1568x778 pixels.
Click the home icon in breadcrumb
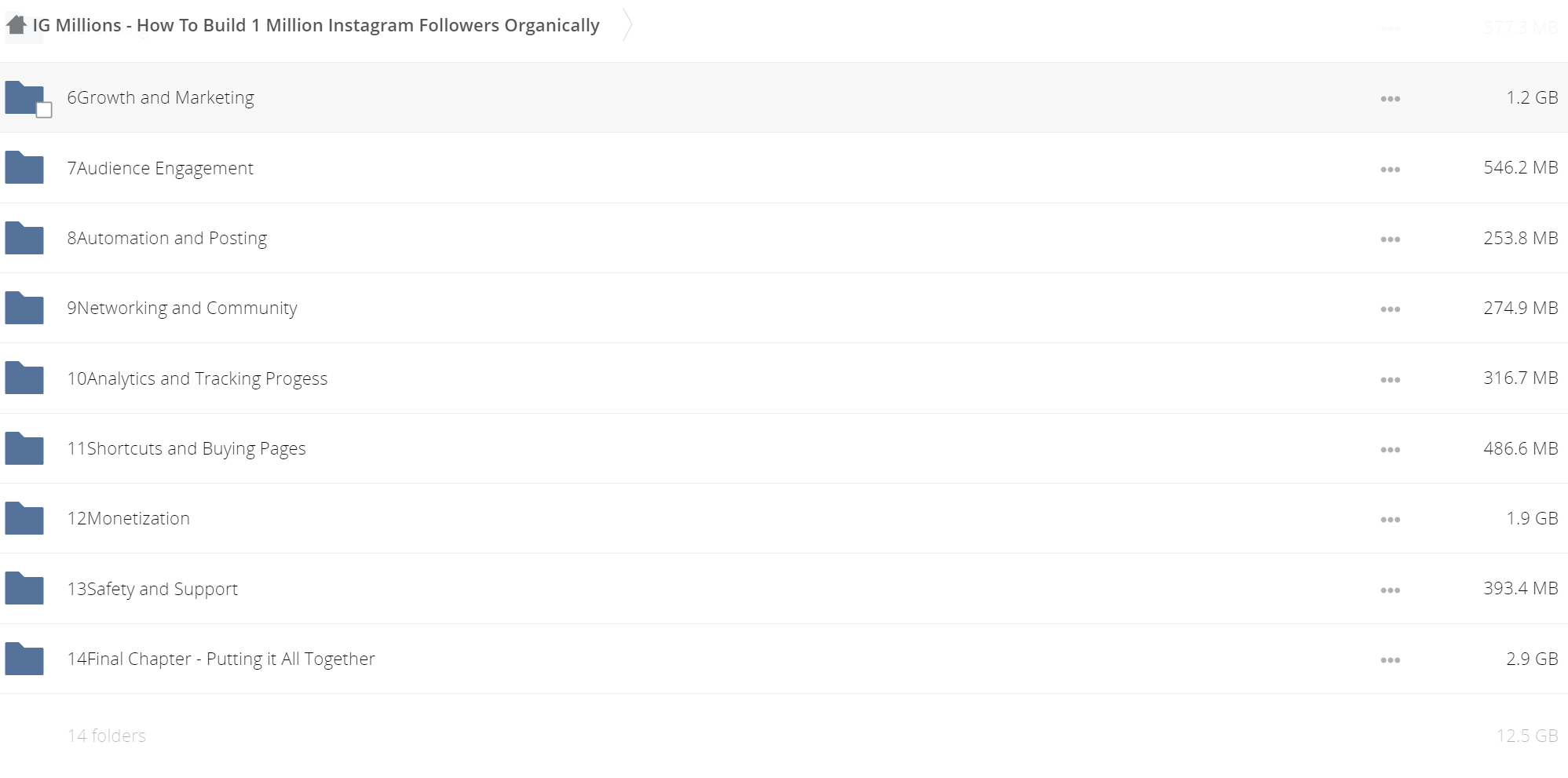16,24
